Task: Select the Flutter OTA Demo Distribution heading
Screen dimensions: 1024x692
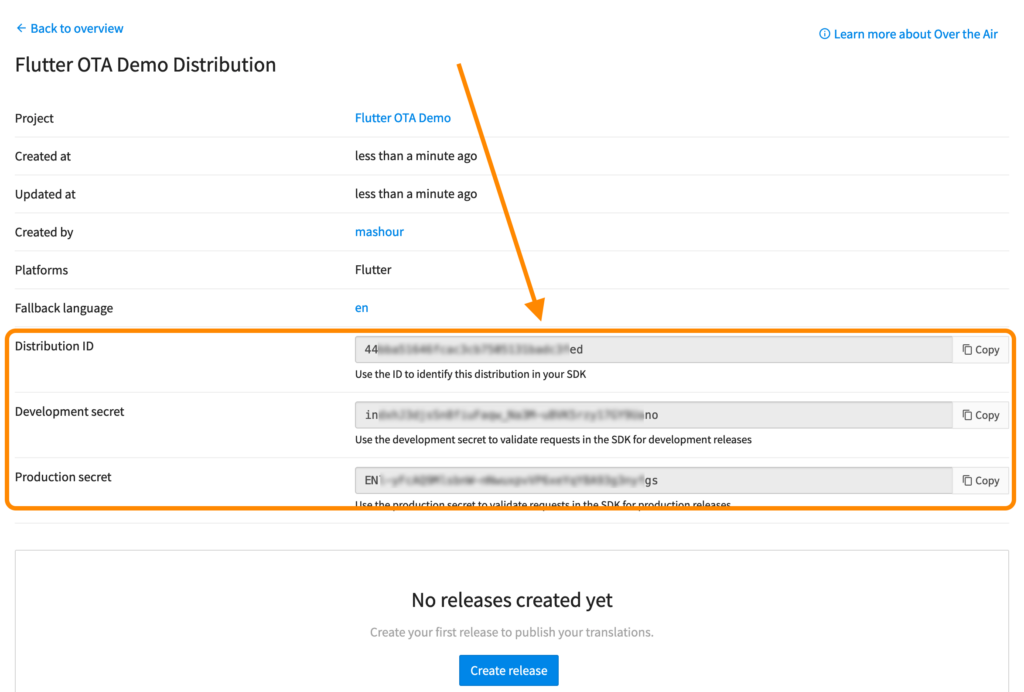Action: (146, 65)
